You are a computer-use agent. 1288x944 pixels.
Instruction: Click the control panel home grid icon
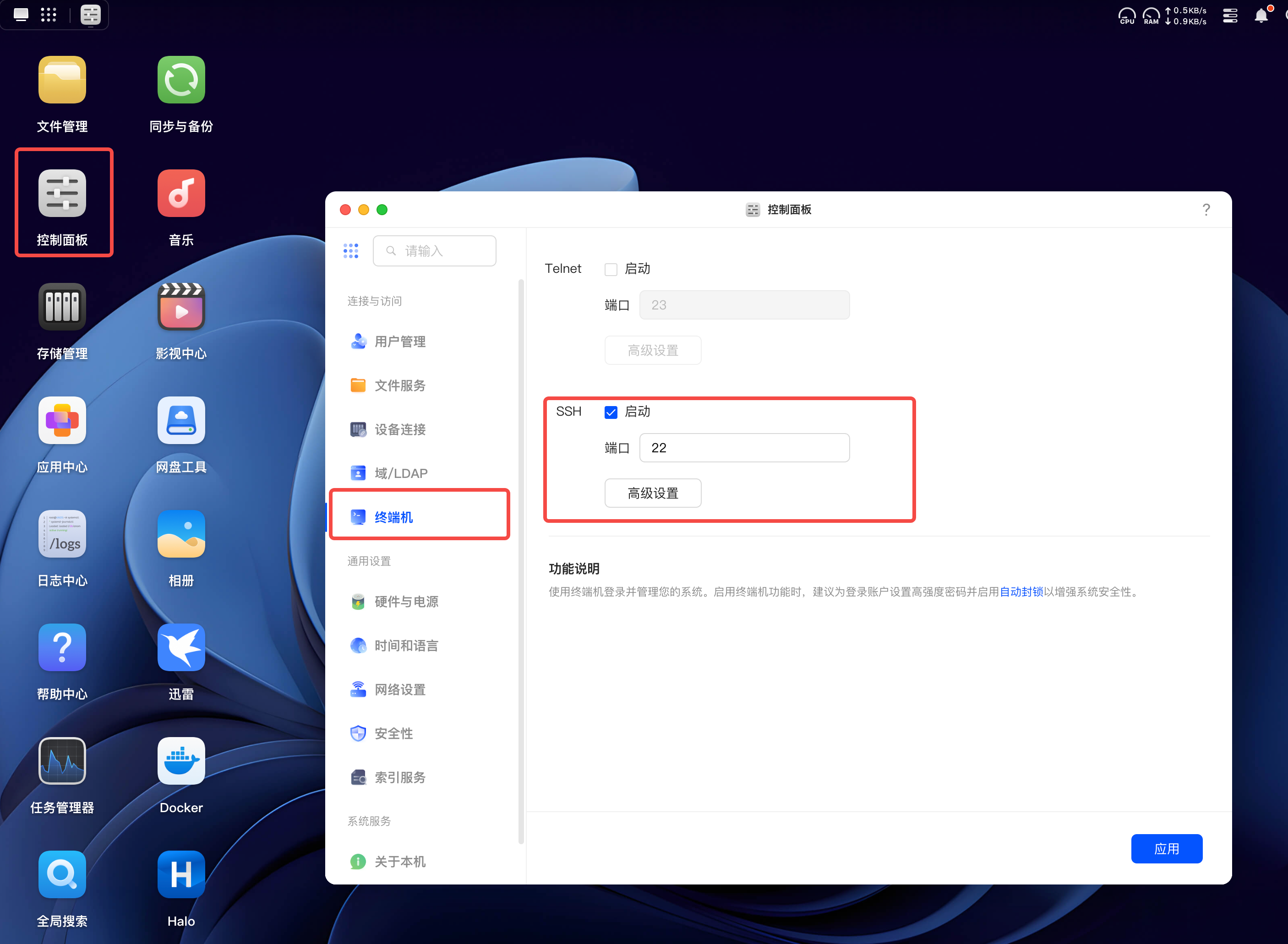(350, 250)
